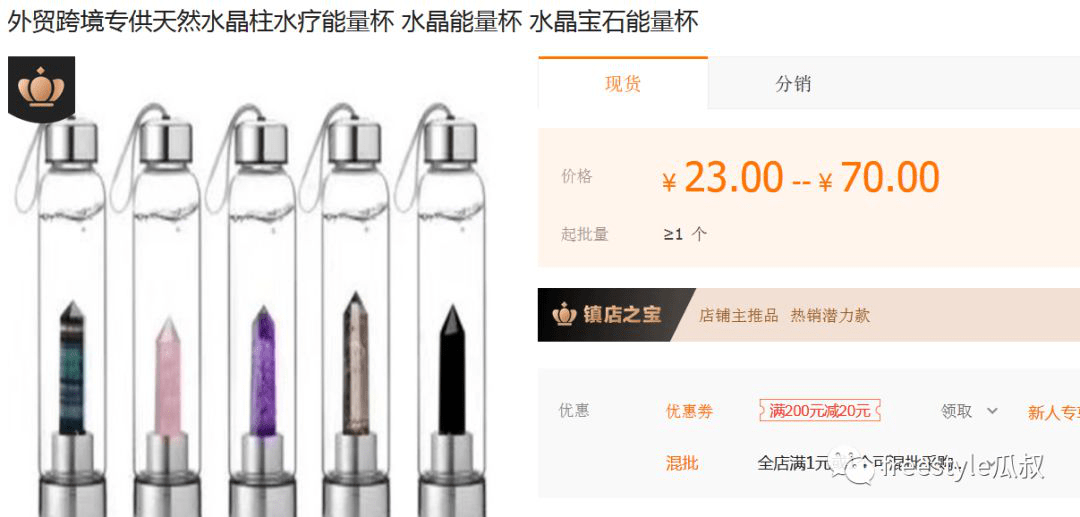
Task: Open the 新人专享 offer link
Action: pyautogui.click(x=1054, y=412)
